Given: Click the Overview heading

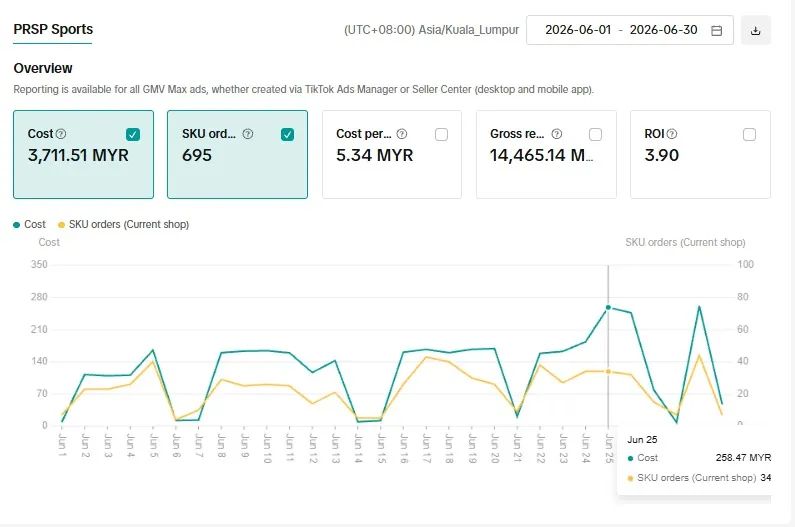Looking at the screenshot, I should click(x=43, y=68).
